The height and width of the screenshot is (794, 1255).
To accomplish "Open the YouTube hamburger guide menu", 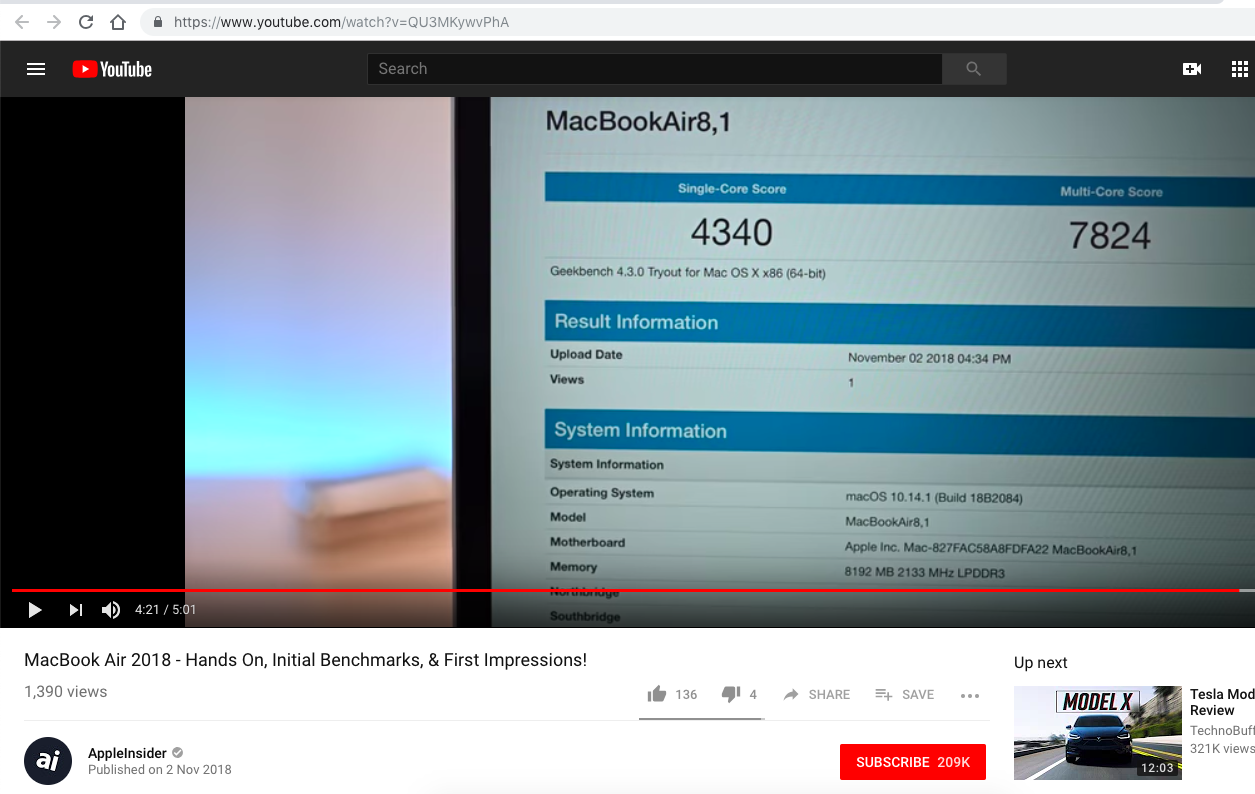I will coord(36,69).
